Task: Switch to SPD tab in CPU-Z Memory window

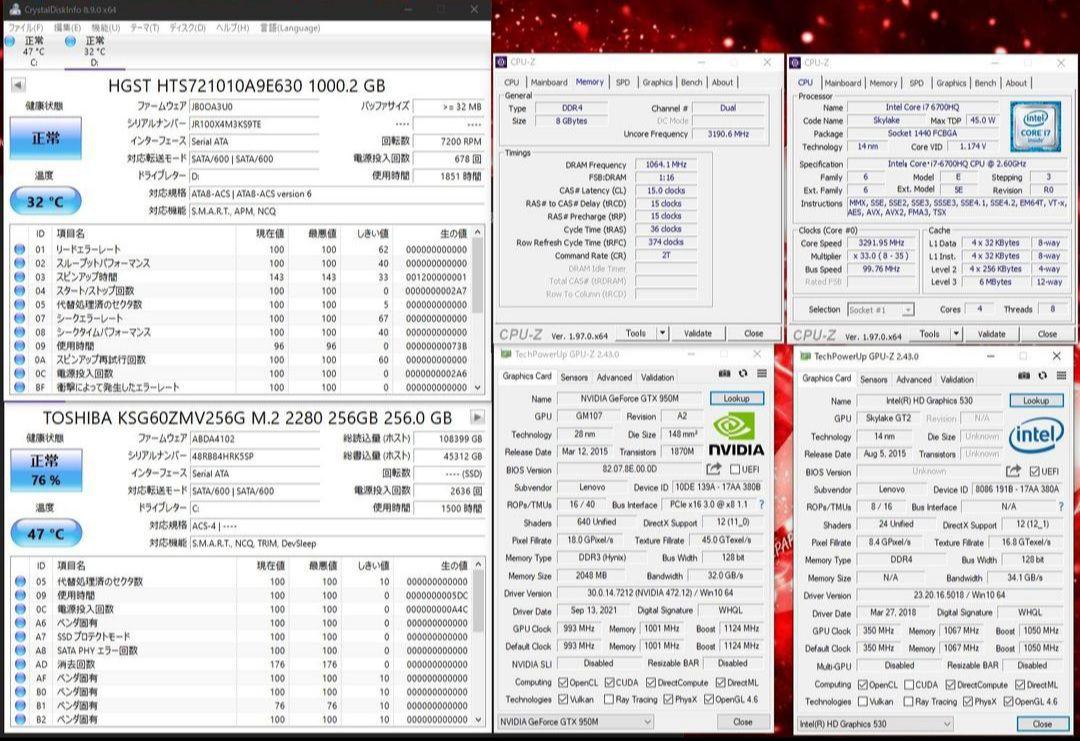Action: point(623,82)
